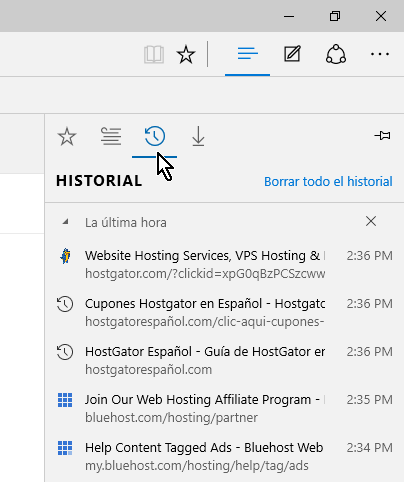The image size is (404, 482).
Task: Open Join Our Web Hosting Affiliate Program
Action: (224, 408)
